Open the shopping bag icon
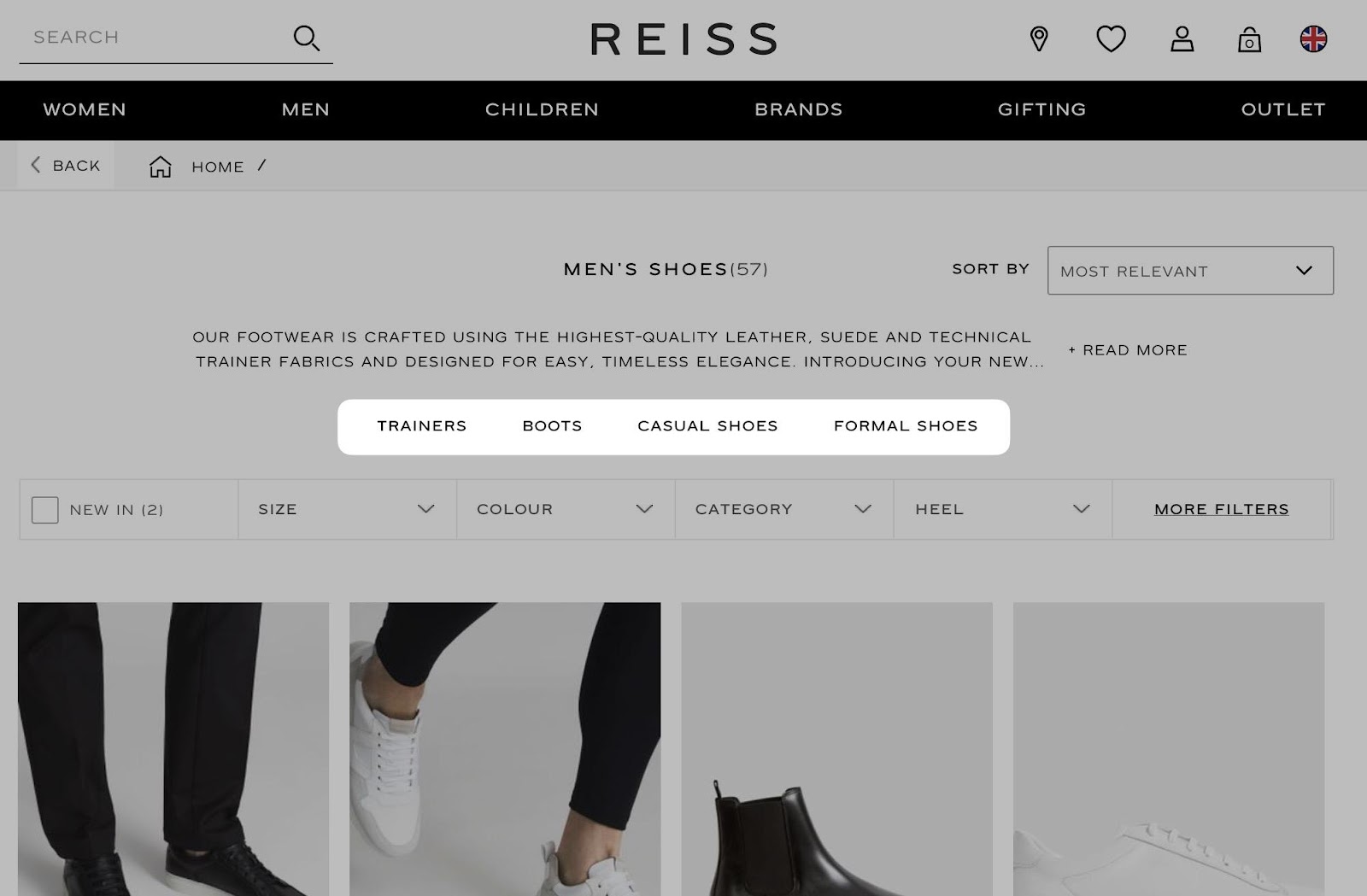The width and height of the screenshot is (1367, 896). coord(1249,38)
